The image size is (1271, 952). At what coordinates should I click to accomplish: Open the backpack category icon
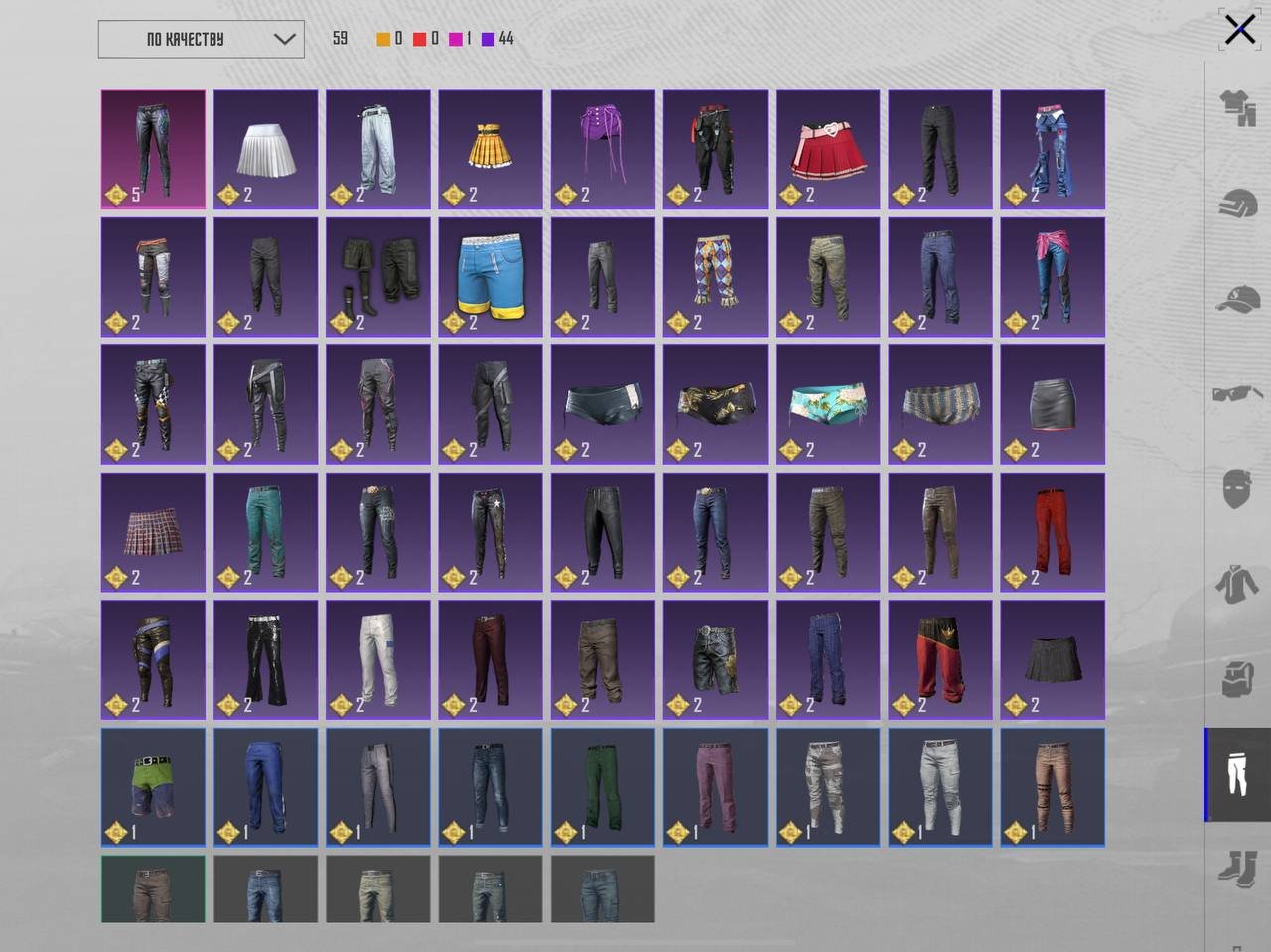click(1237, 679)
